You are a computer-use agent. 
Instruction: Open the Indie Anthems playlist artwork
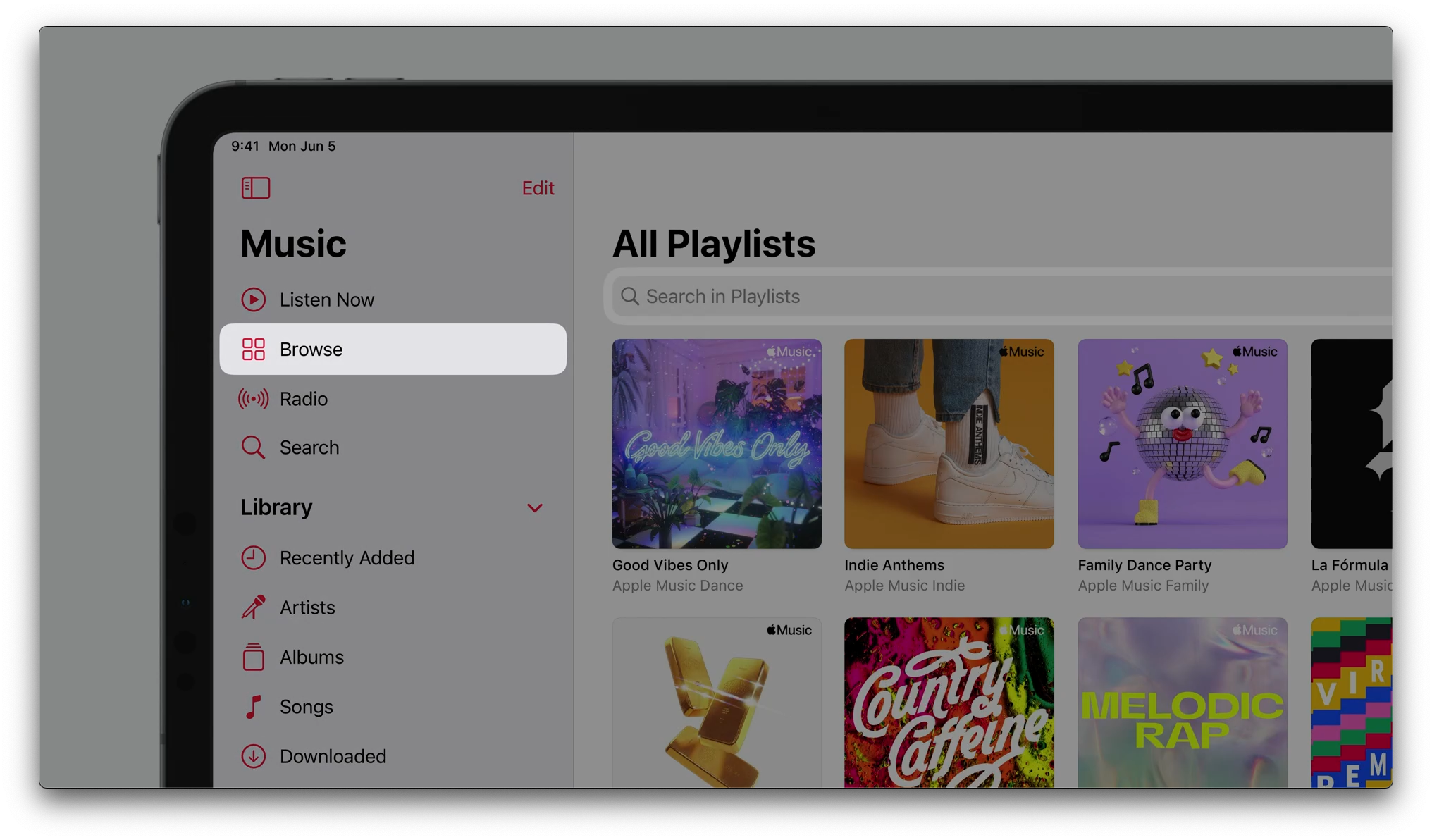point(949,444)
